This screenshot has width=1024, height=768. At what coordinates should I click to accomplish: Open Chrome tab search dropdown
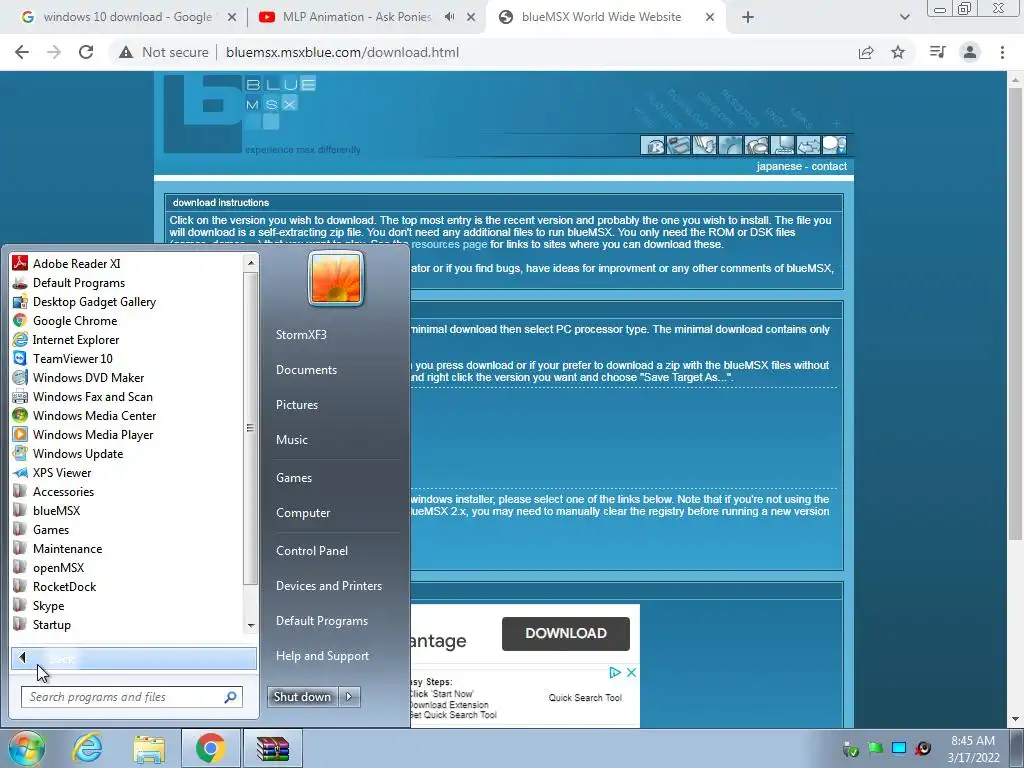click(x=904, y=17)
